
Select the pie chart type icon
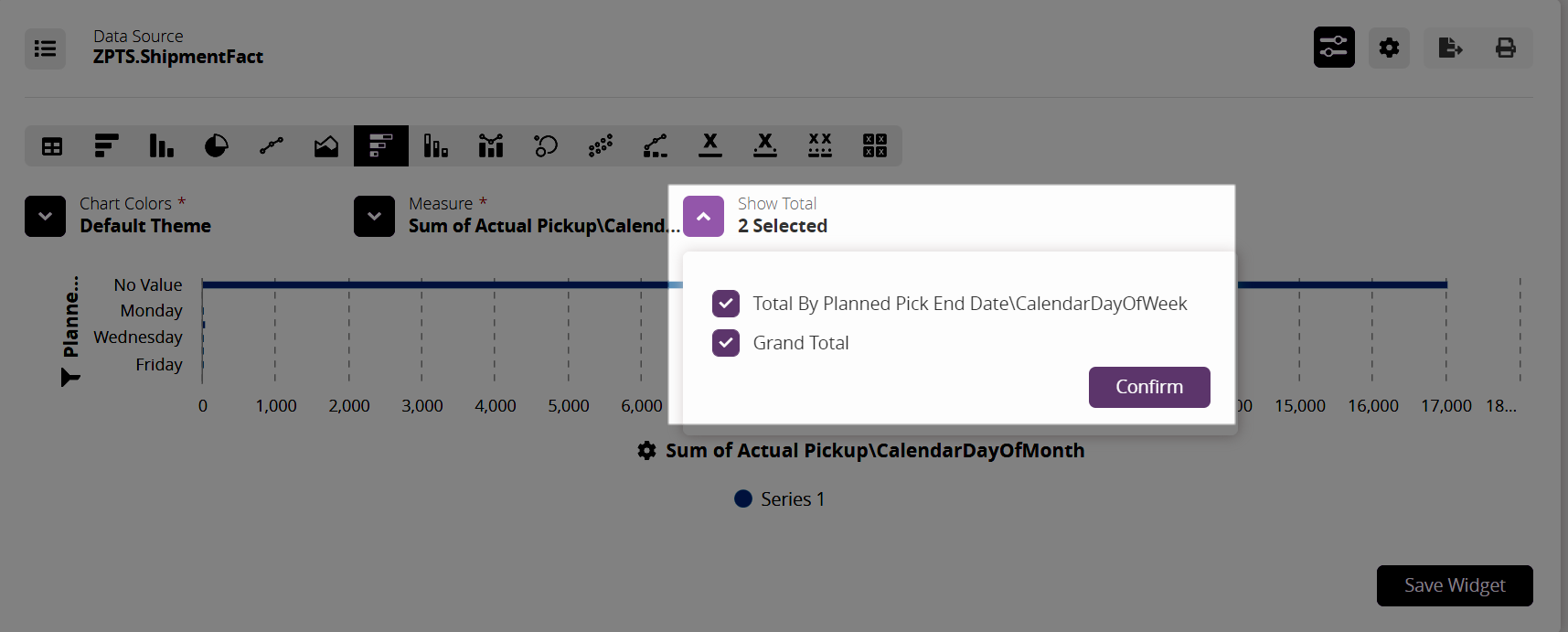click(217, 146)
